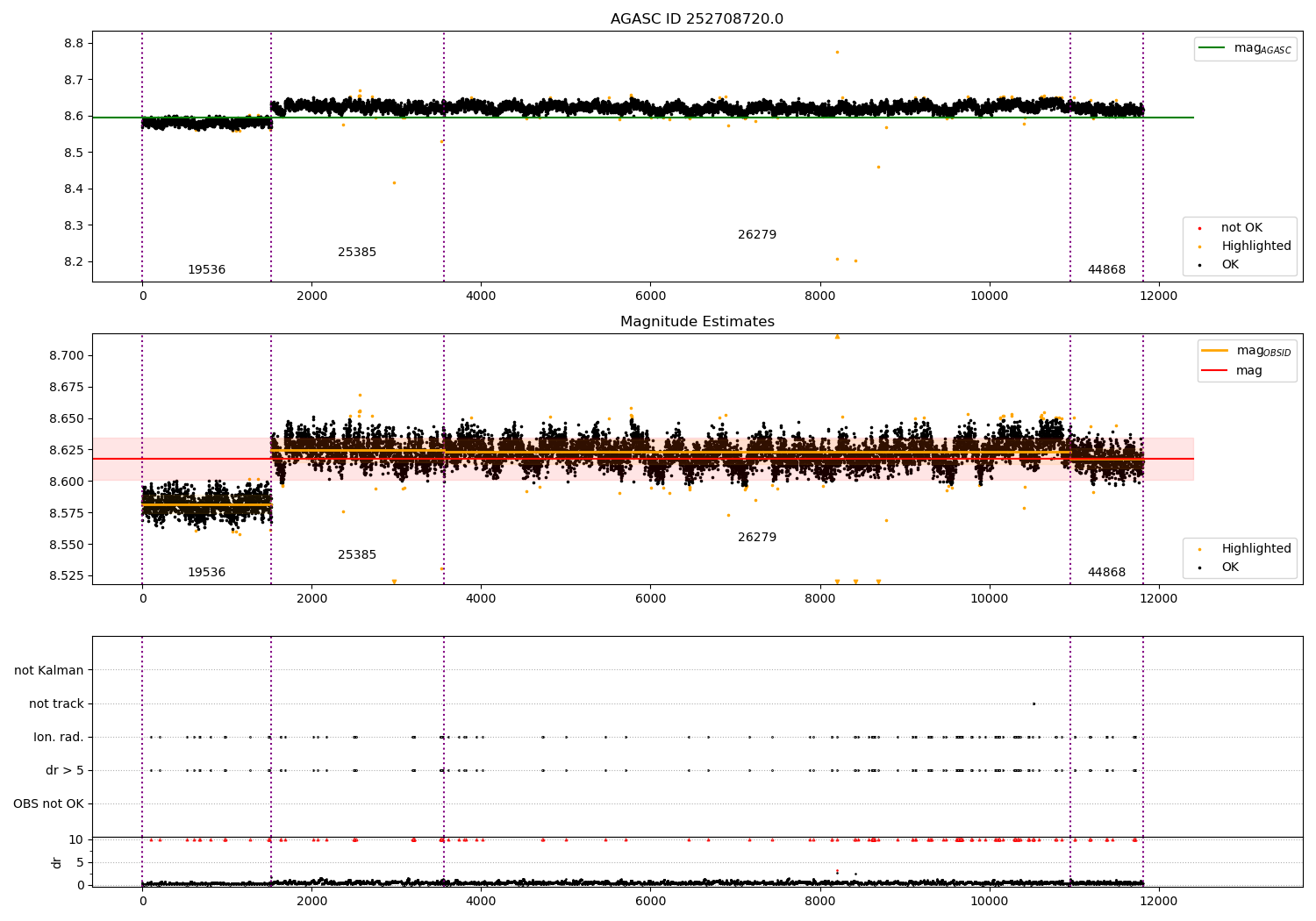Click obsid label 25385 in the top plot

point(357,253)
